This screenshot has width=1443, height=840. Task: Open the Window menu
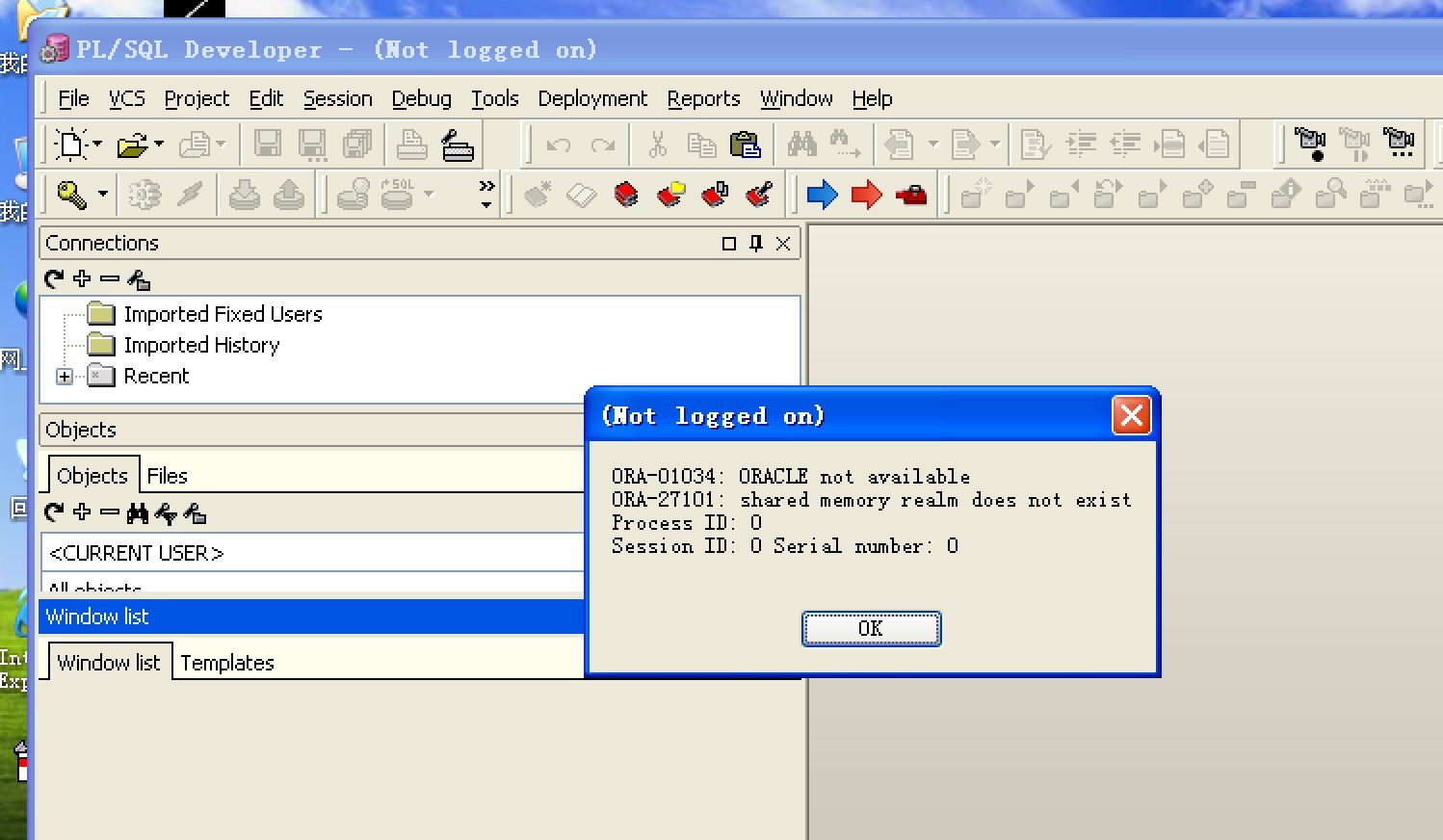796,98
